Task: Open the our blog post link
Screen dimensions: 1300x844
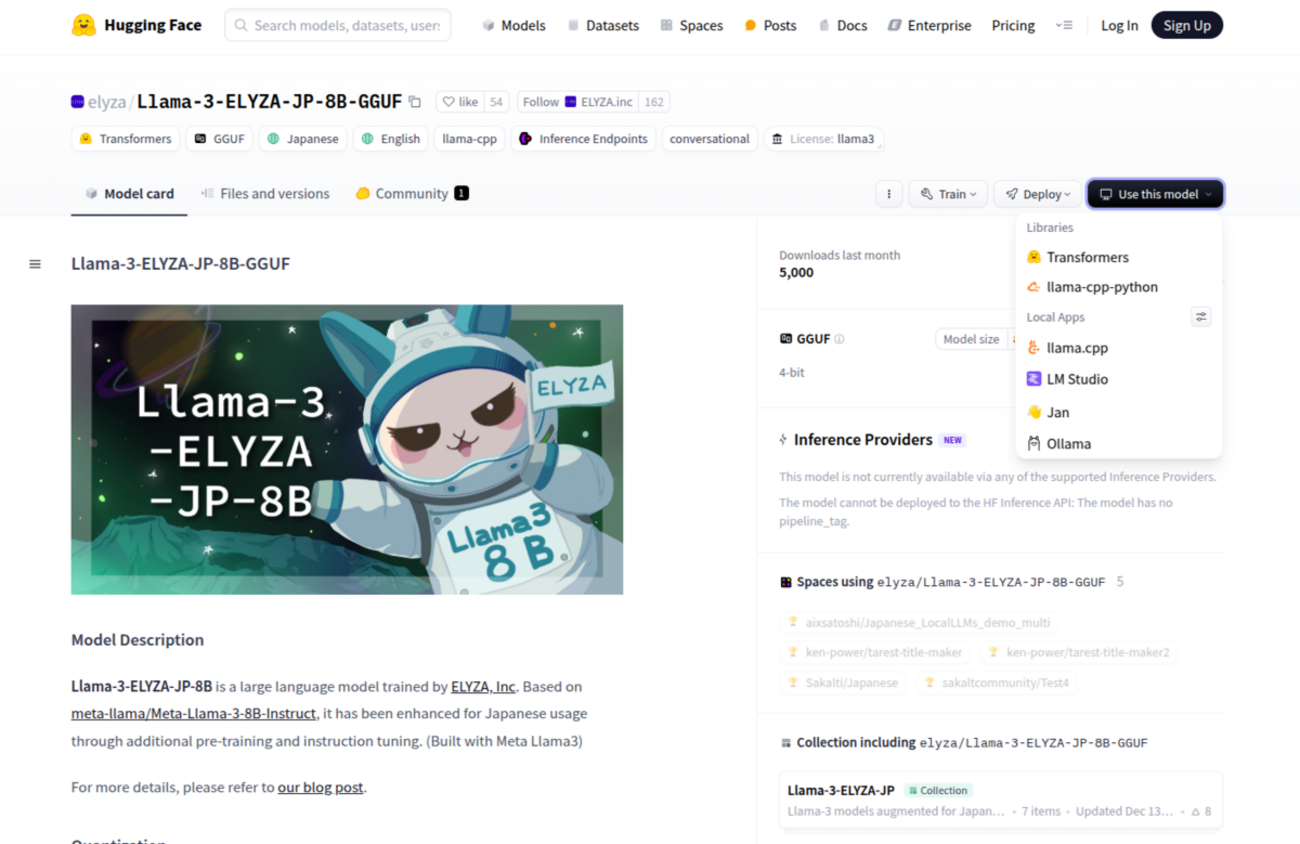Action: point(320,787)
